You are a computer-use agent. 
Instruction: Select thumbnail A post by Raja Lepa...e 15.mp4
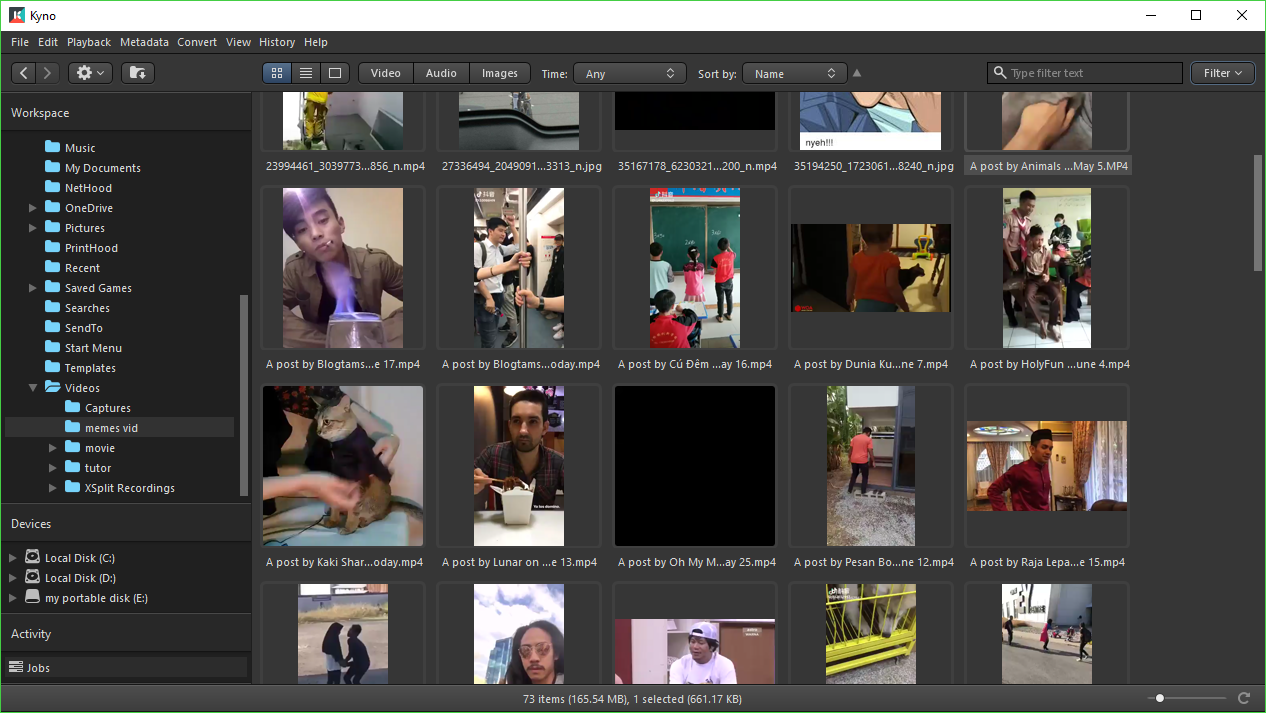(x=1047, y=466)
